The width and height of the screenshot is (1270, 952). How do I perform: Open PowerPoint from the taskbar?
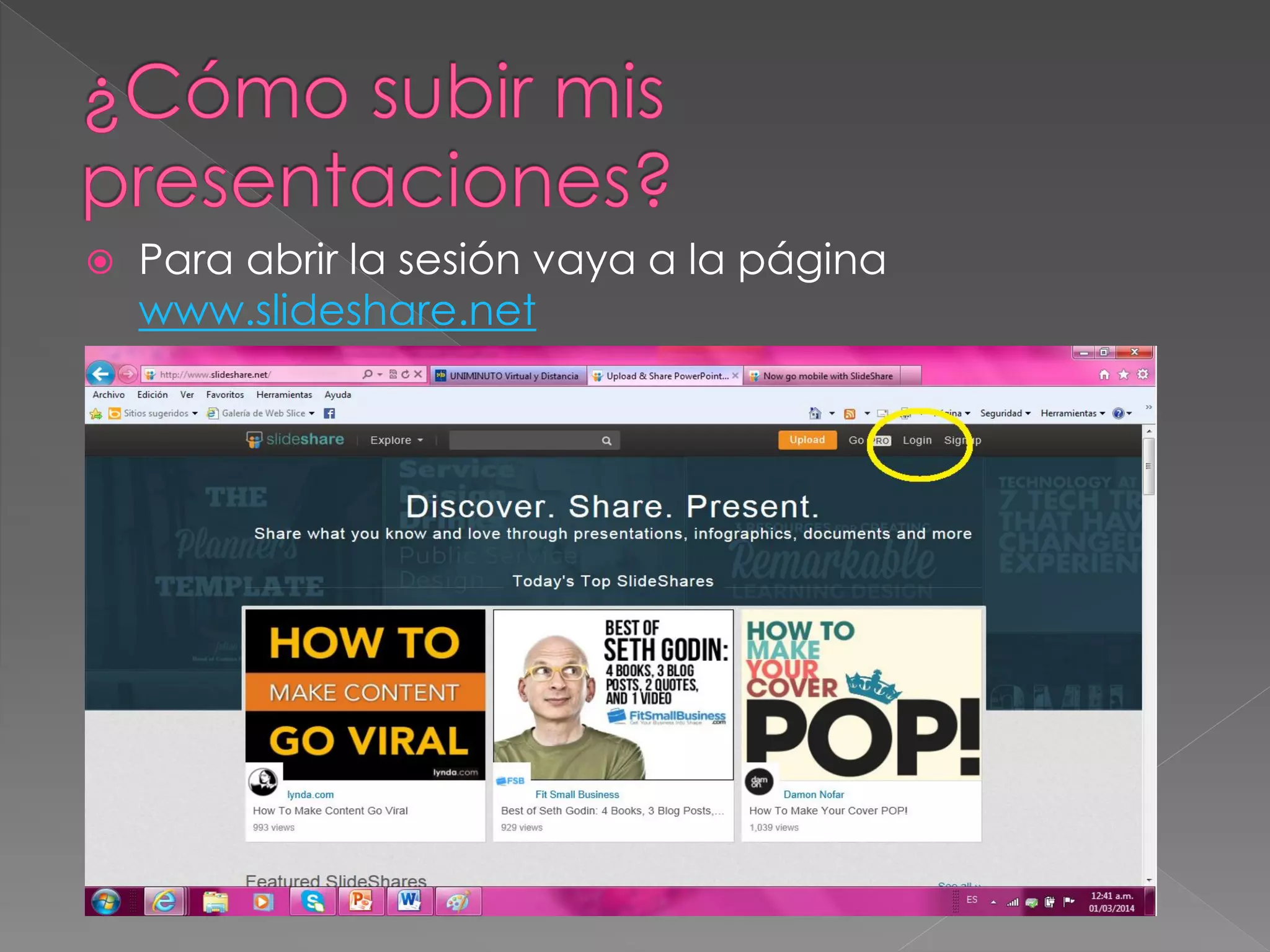[361, 902]
